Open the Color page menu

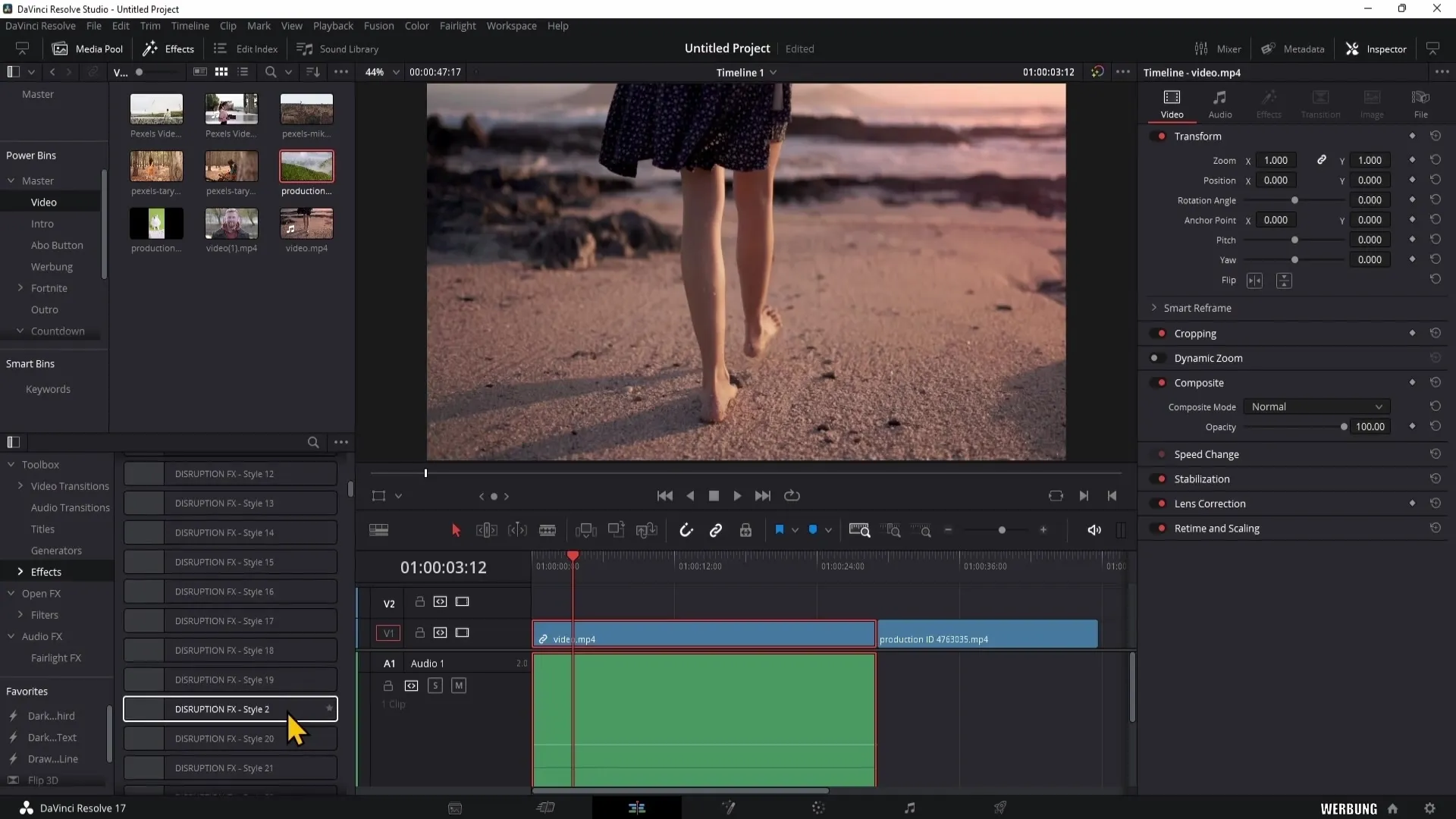coord(417,26)
